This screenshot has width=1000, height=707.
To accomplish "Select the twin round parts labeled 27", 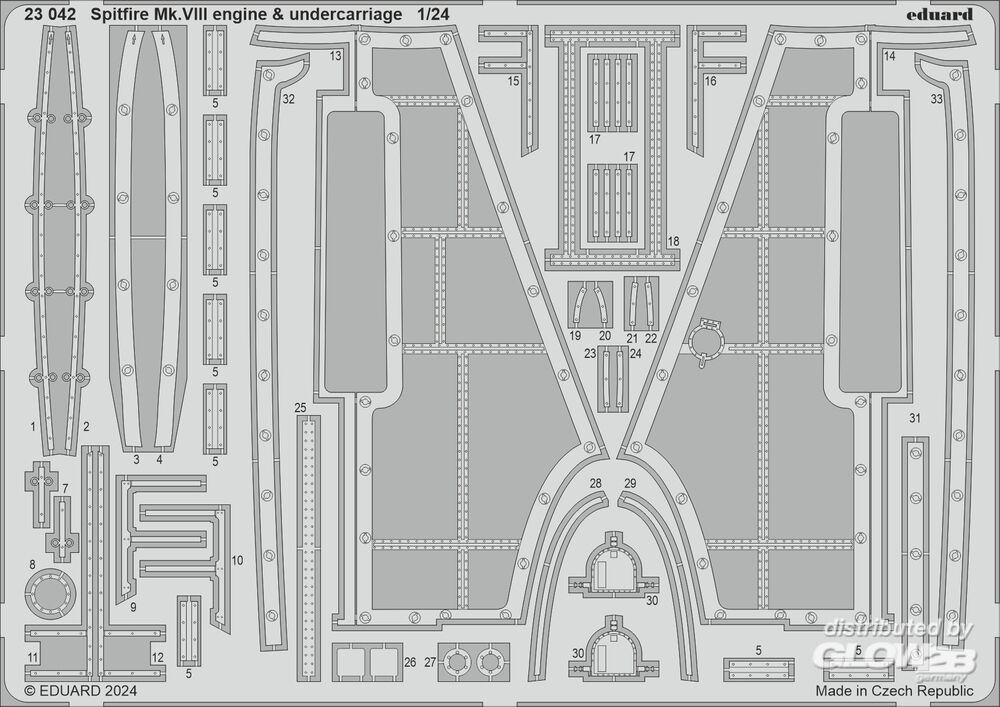I will 474,661.
